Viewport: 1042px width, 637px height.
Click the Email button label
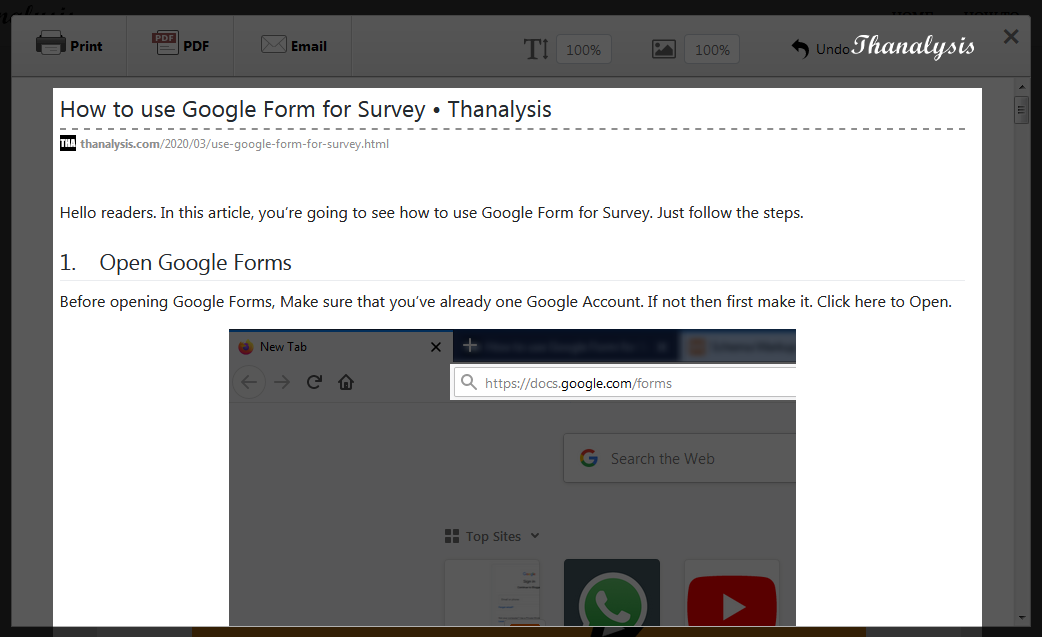click(308, 46)
